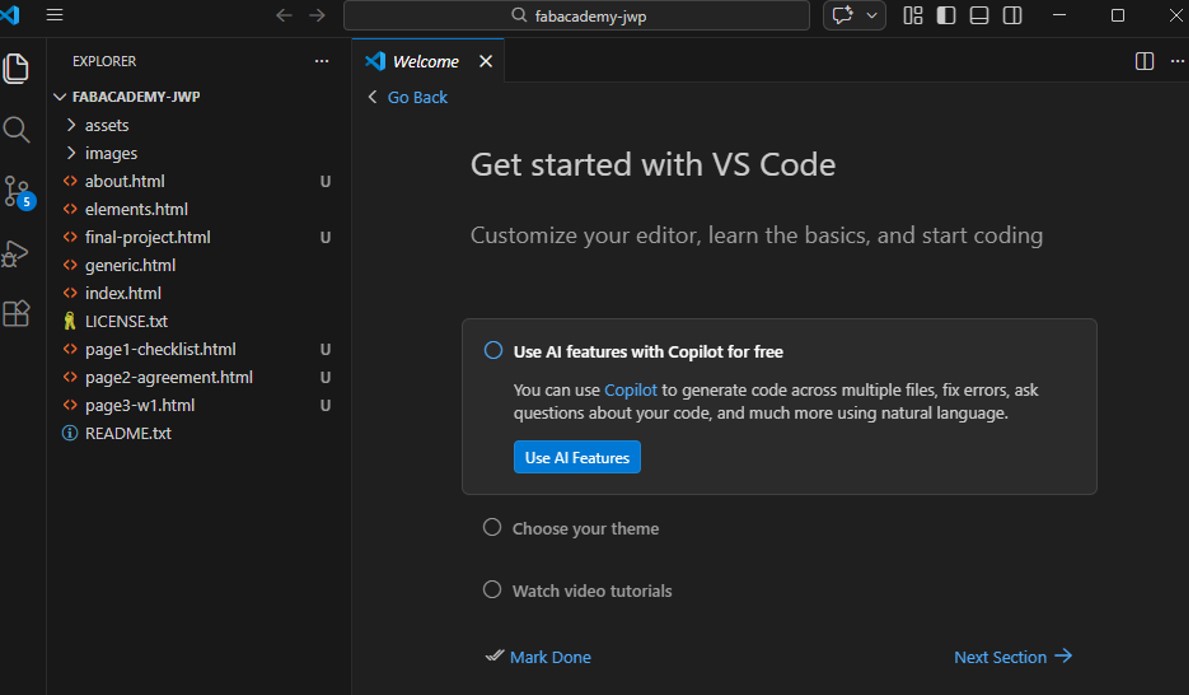Expand the images folder
Screen dimensions: 1189x695
(70, 152)
